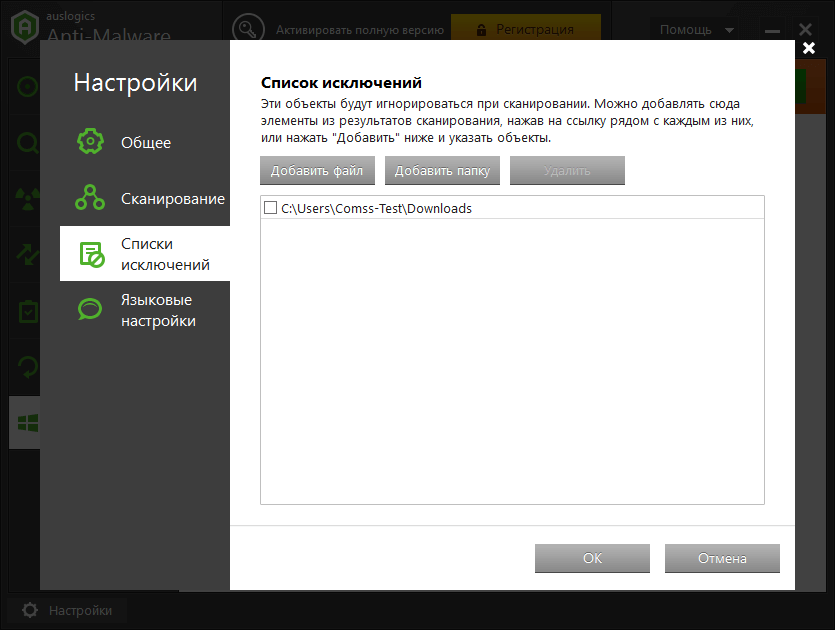
Task: Click Активировать полную версию link
Action: click(x=359, y=30)
